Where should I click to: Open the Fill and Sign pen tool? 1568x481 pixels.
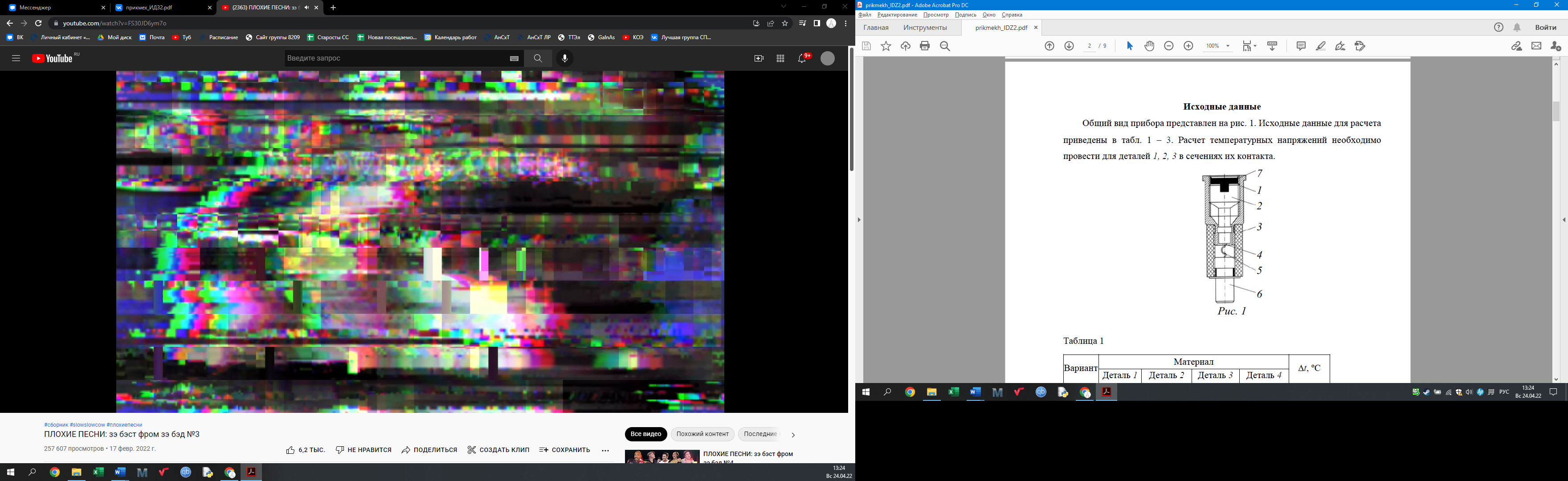tap(1340, 46)
